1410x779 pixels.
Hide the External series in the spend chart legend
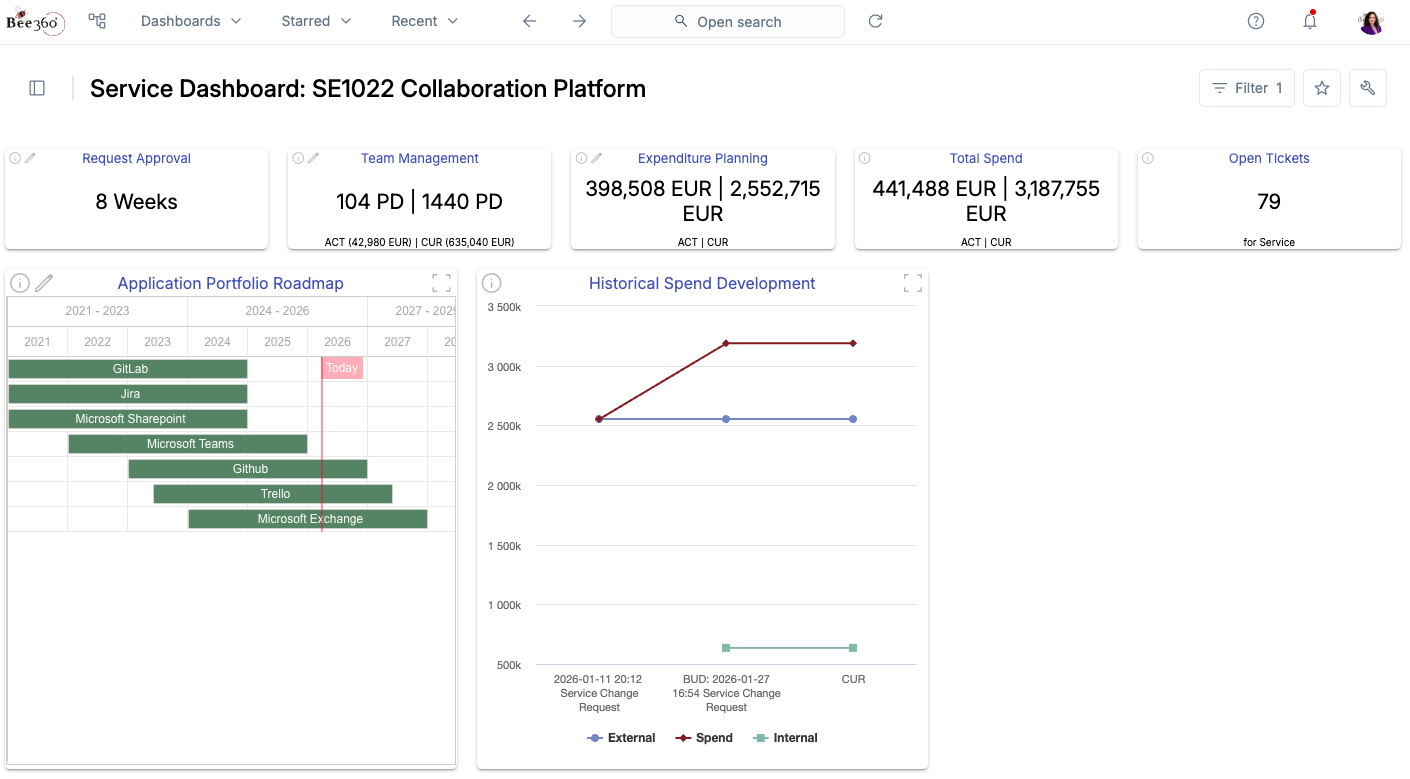621,737
